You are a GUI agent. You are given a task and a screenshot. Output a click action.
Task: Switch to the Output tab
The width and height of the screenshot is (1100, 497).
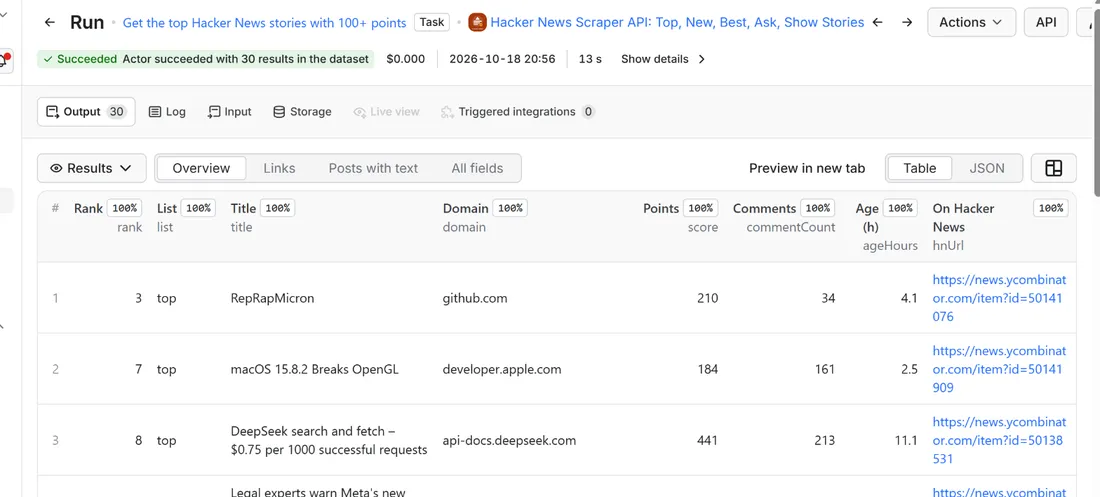86,112
